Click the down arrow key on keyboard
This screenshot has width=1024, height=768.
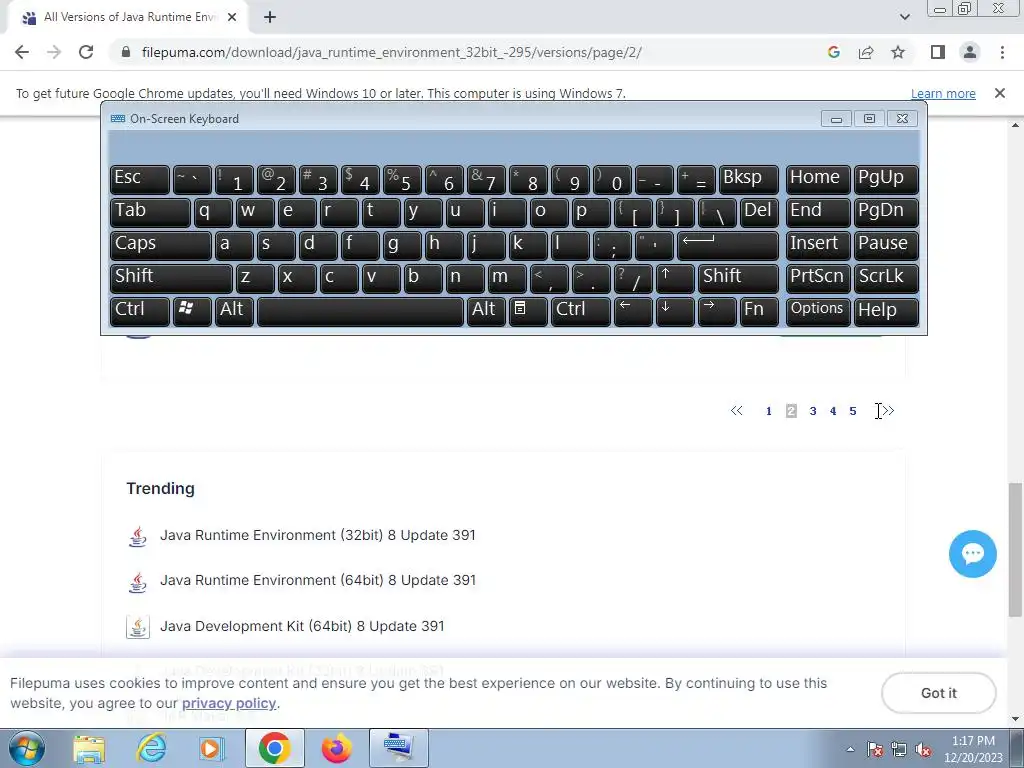point(675,311)
